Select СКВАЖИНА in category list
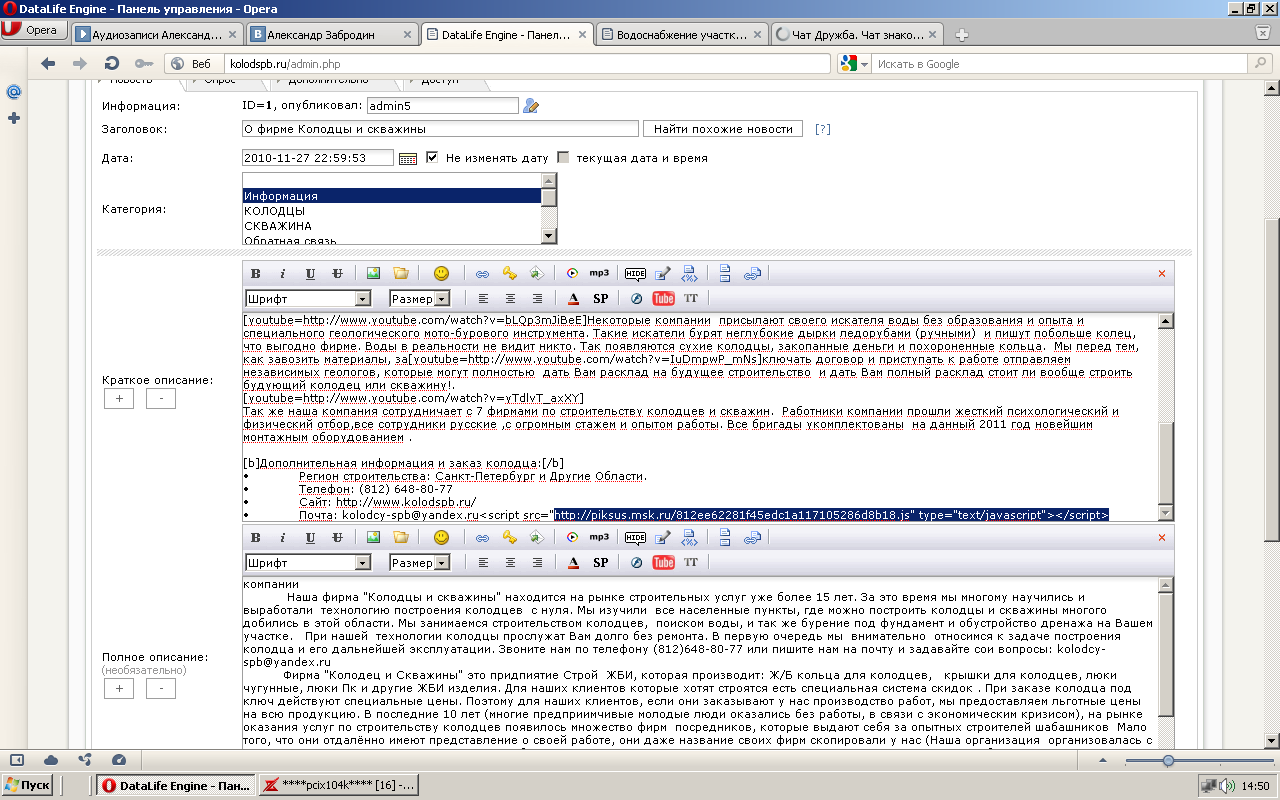The width and height of the screenshot is (1280, 800). [392, 226]
